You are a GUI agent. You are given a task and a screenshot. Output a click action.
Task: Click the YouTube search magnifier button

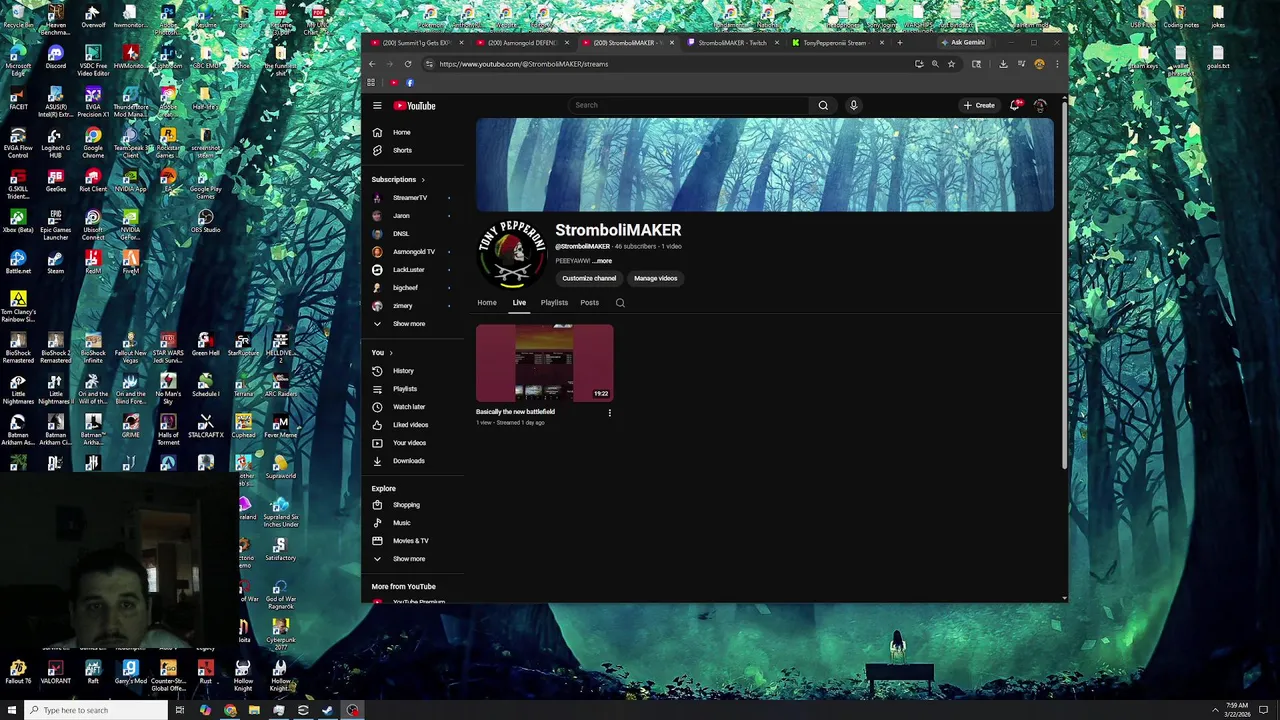click(x=823, y=105)
